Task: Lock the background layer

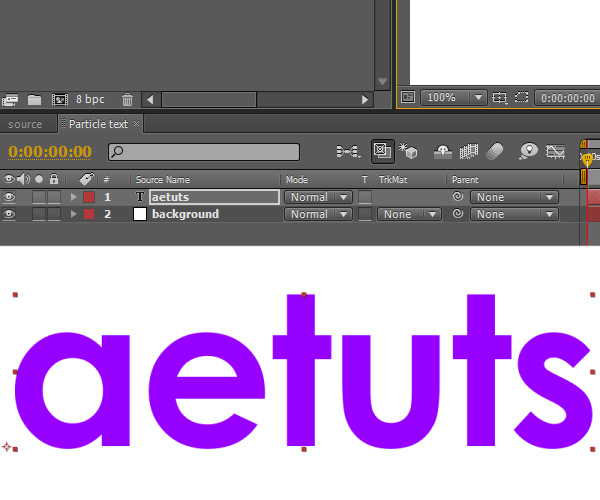Action: tap(54, 214)
